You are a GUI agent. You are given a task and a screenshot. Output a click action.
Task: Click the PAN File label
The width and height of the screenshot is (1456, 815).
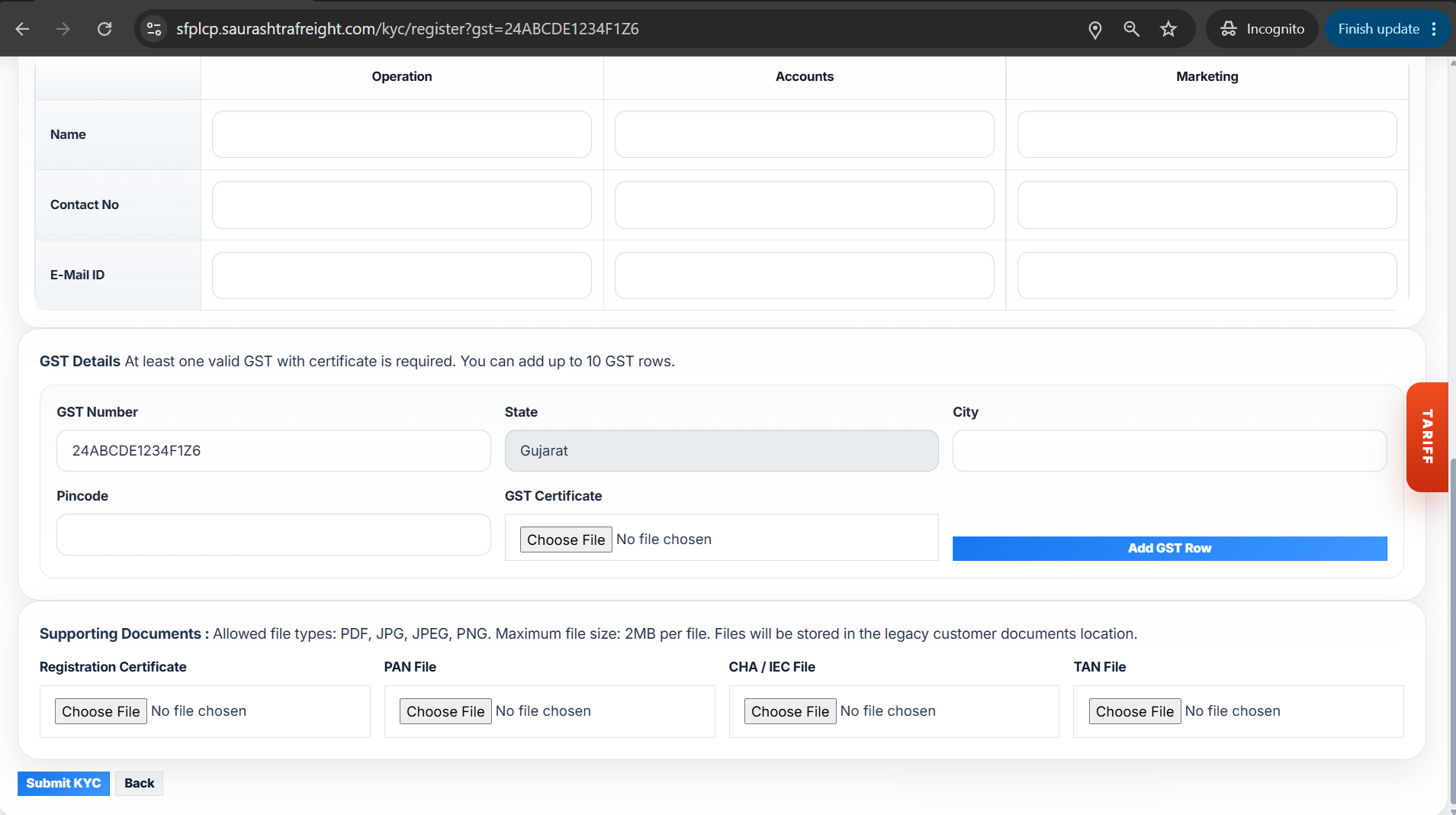point(410,667)
